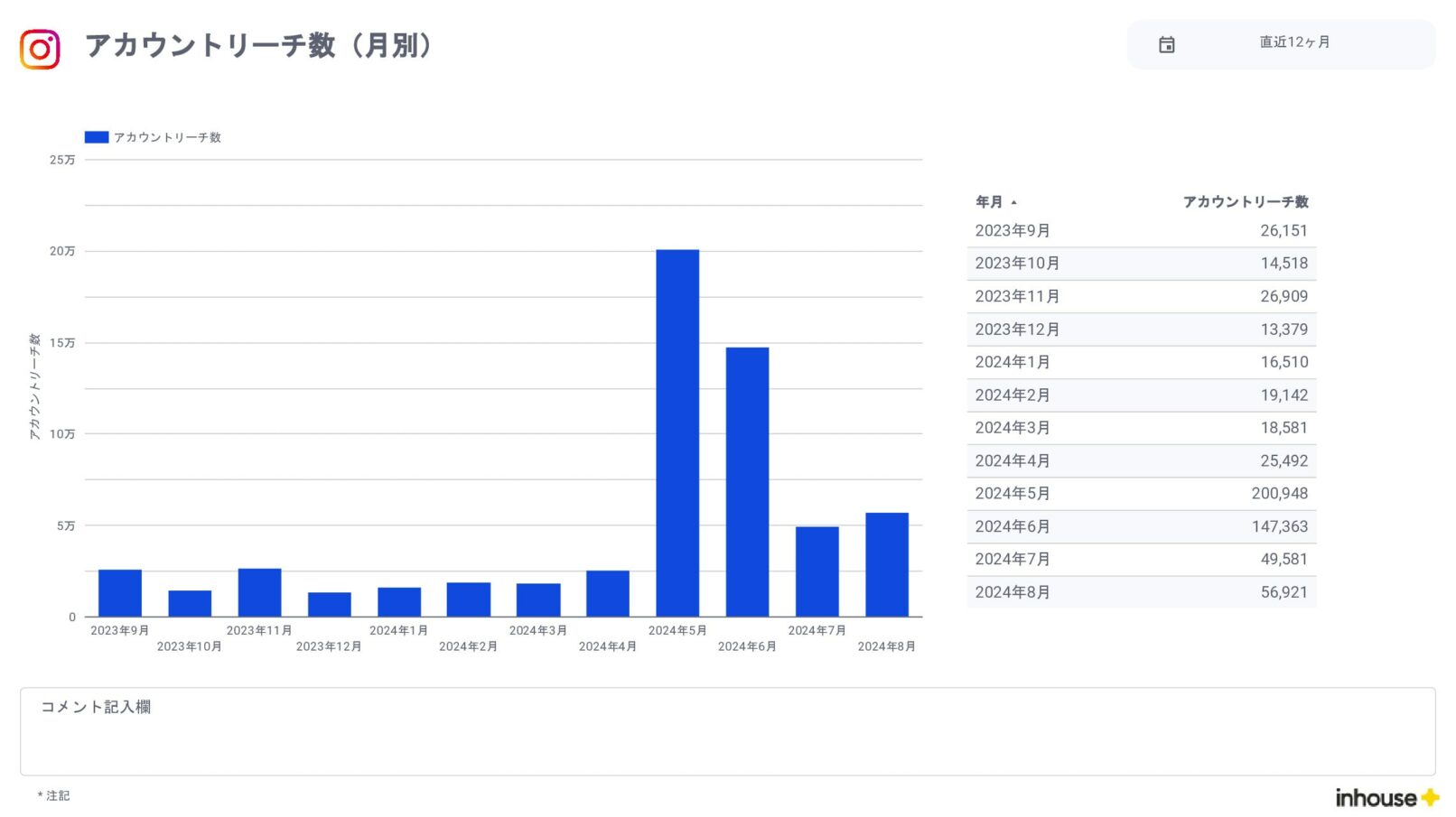Click the アカウントリーチ数（月別） page title
Viewport: 1456px width, 817px height.
click(x=258, y=45)
